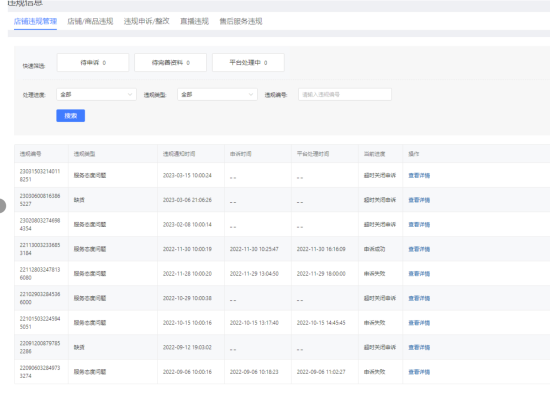Select platform time 2022-11-30 16:16:09

click(321, 249)
